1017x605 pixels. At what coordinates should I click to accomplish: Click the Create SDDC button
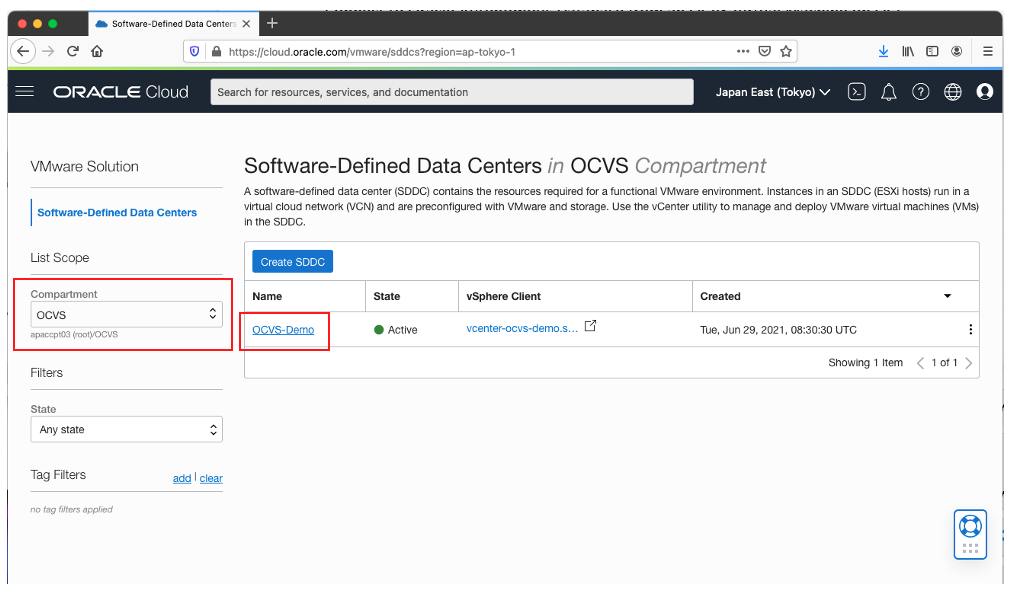(292, 261)
